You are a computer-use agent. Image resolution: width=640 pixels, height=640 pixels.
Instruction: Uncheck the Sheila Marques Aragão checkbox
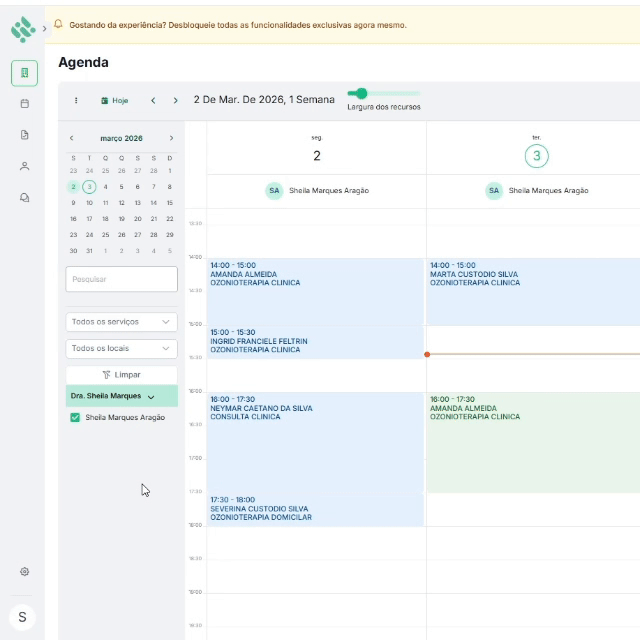click(75, 418)
